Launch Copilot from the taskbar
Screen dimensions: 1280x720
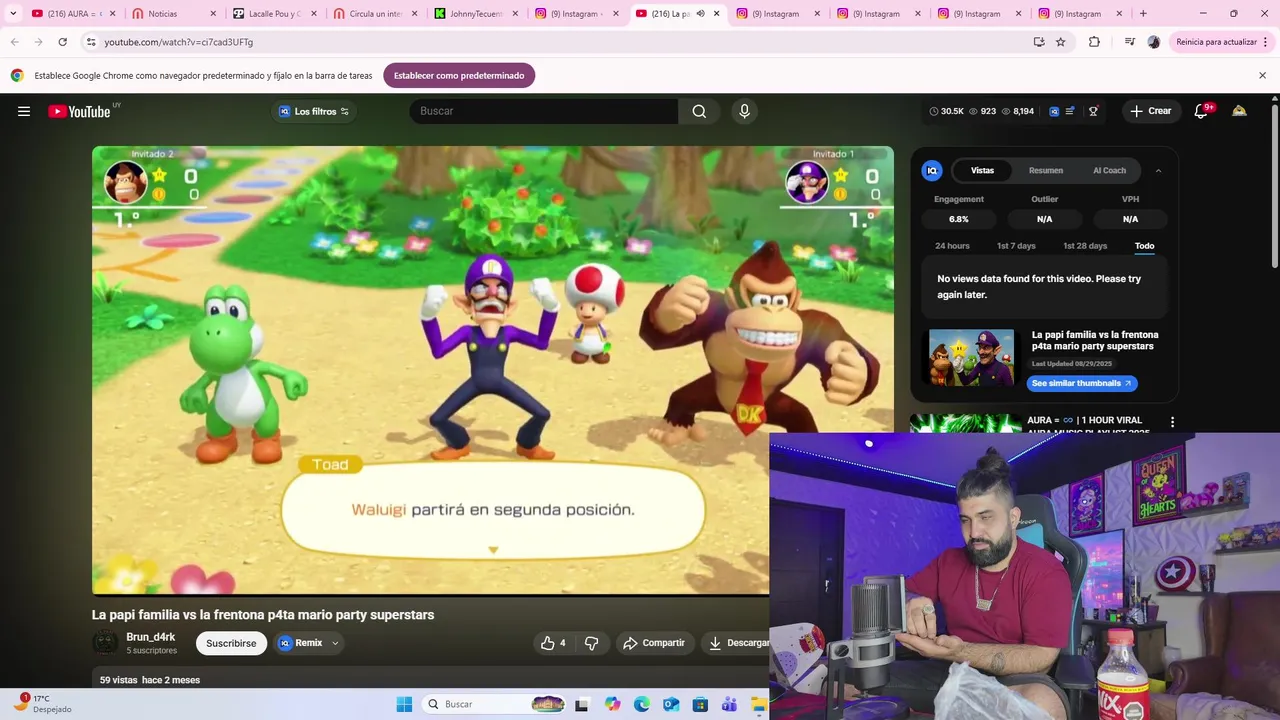point(612,704)
